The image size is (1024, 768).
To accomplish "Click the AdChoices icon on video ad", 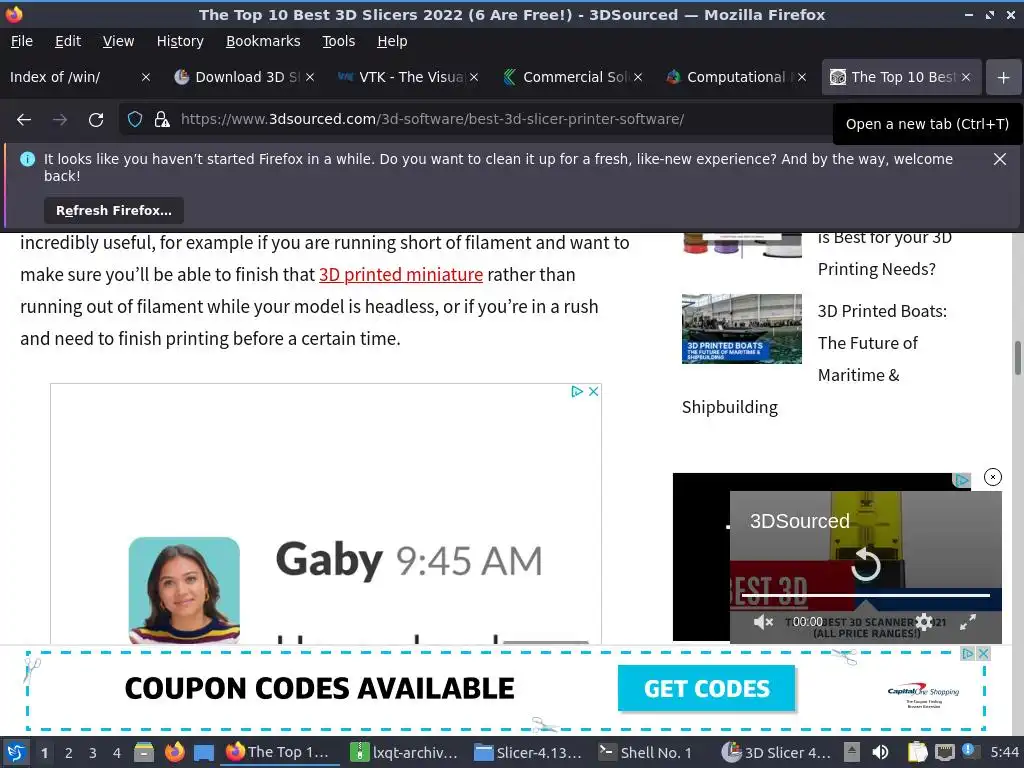I will (961, 481).
